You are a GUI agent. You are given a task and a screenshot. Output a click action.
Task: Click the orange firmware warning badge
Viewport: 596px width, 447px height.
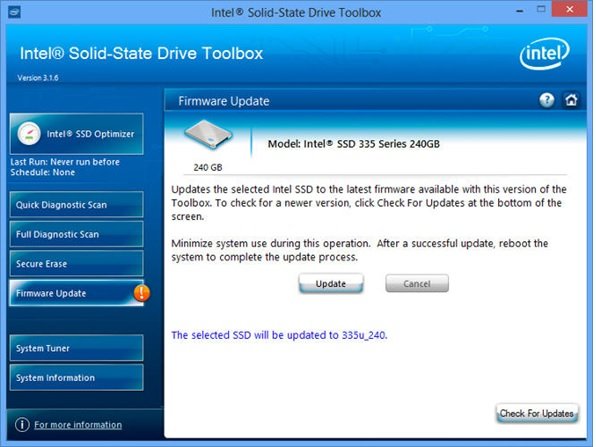(x=142, y=293)
